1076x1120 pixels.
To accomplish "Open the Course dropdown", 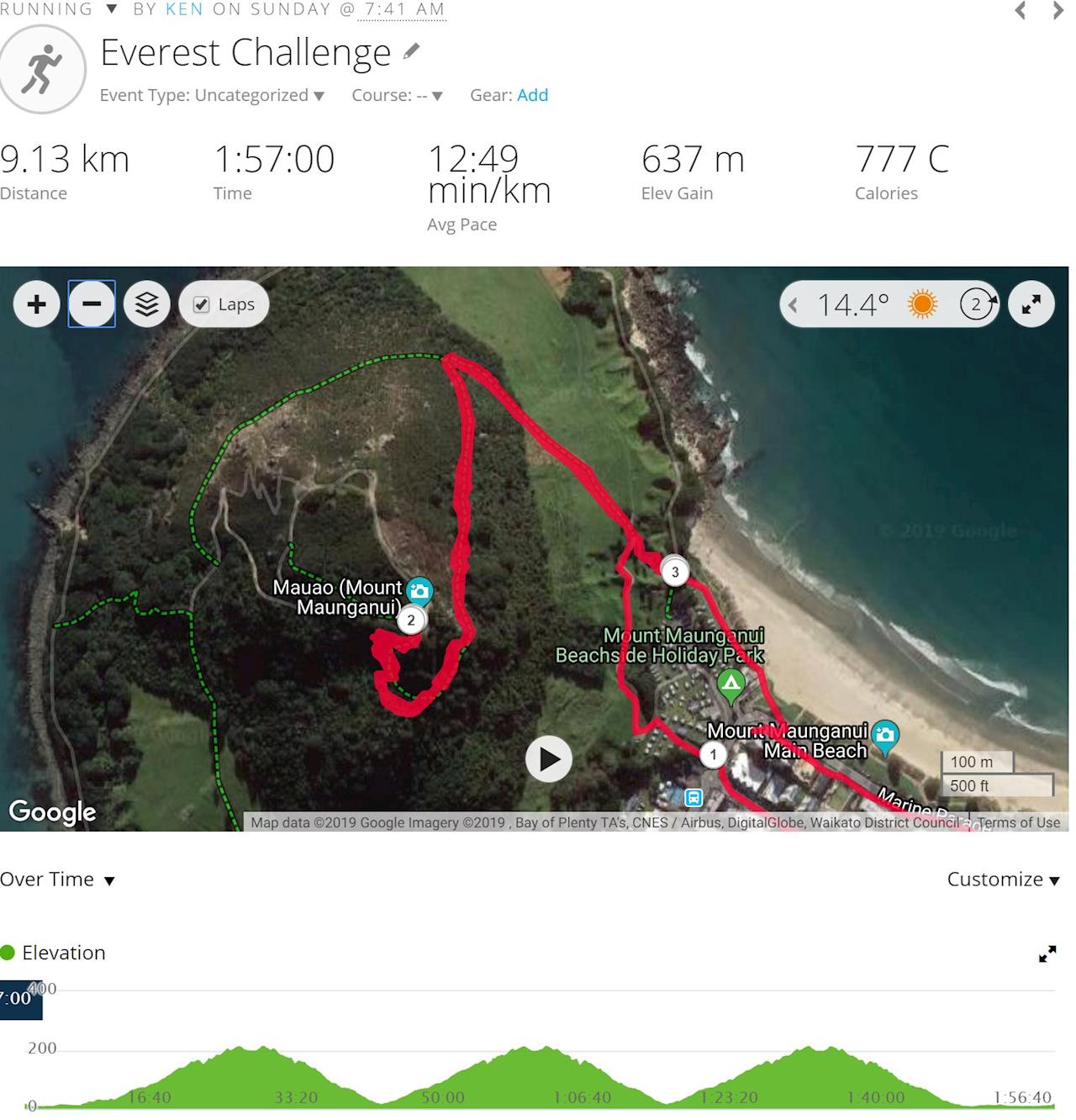I will tap(397, 95).
